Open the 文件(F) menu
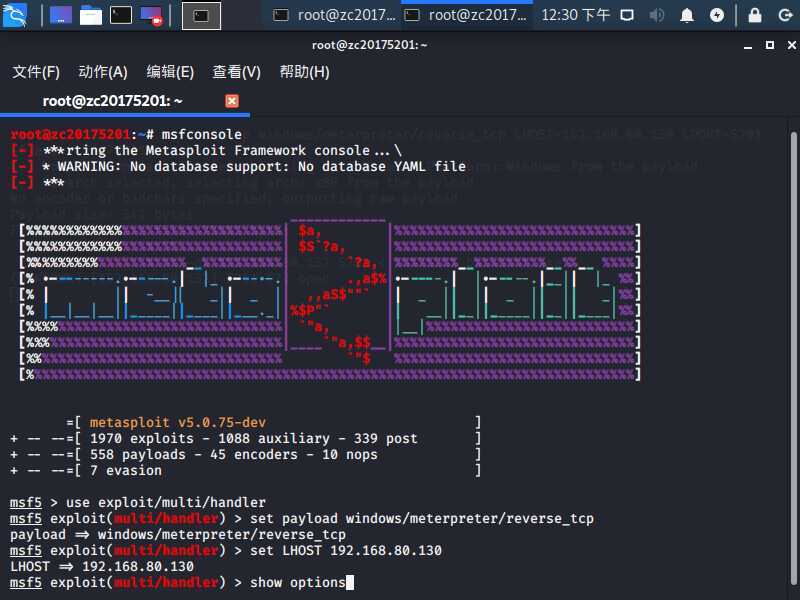The height and width of the screenshot is (600, 800). point(36,72)
